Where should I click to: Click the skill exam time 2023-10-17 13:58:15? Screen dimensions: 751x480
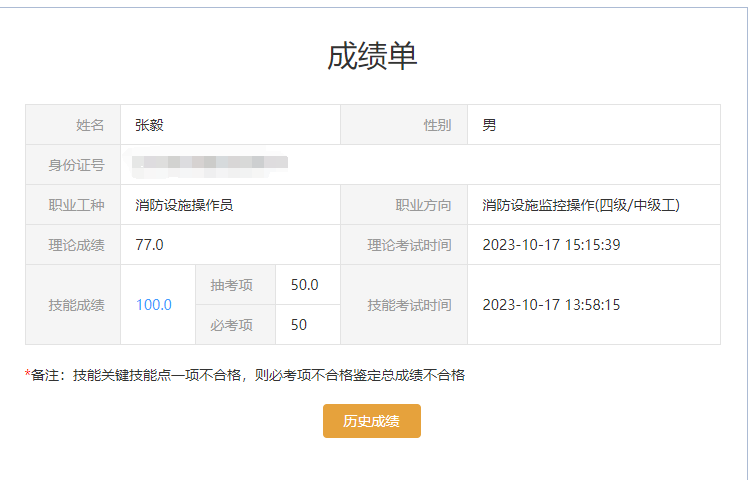point(551,305)
